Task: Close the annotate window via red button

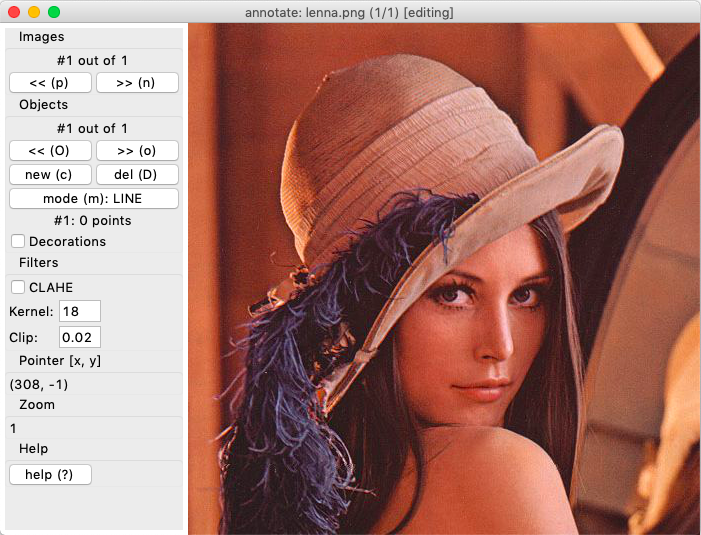Action: click(14, 12)
